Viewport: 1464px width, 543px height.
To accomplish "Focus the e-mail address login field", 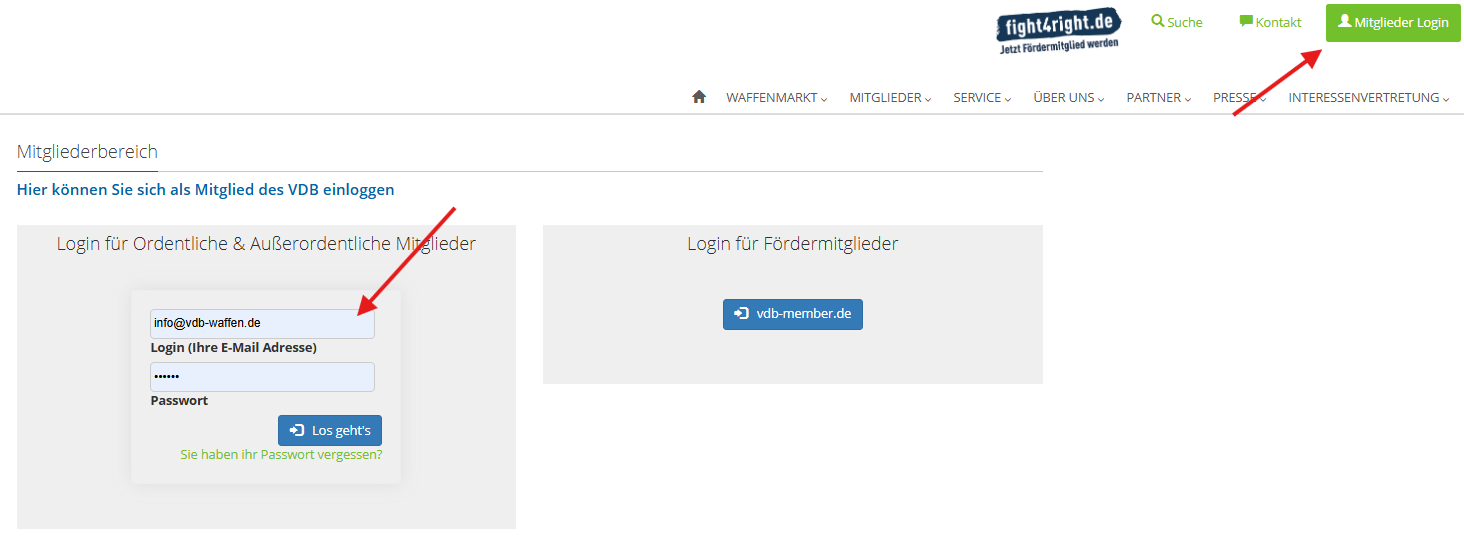I will pos(262,323).
